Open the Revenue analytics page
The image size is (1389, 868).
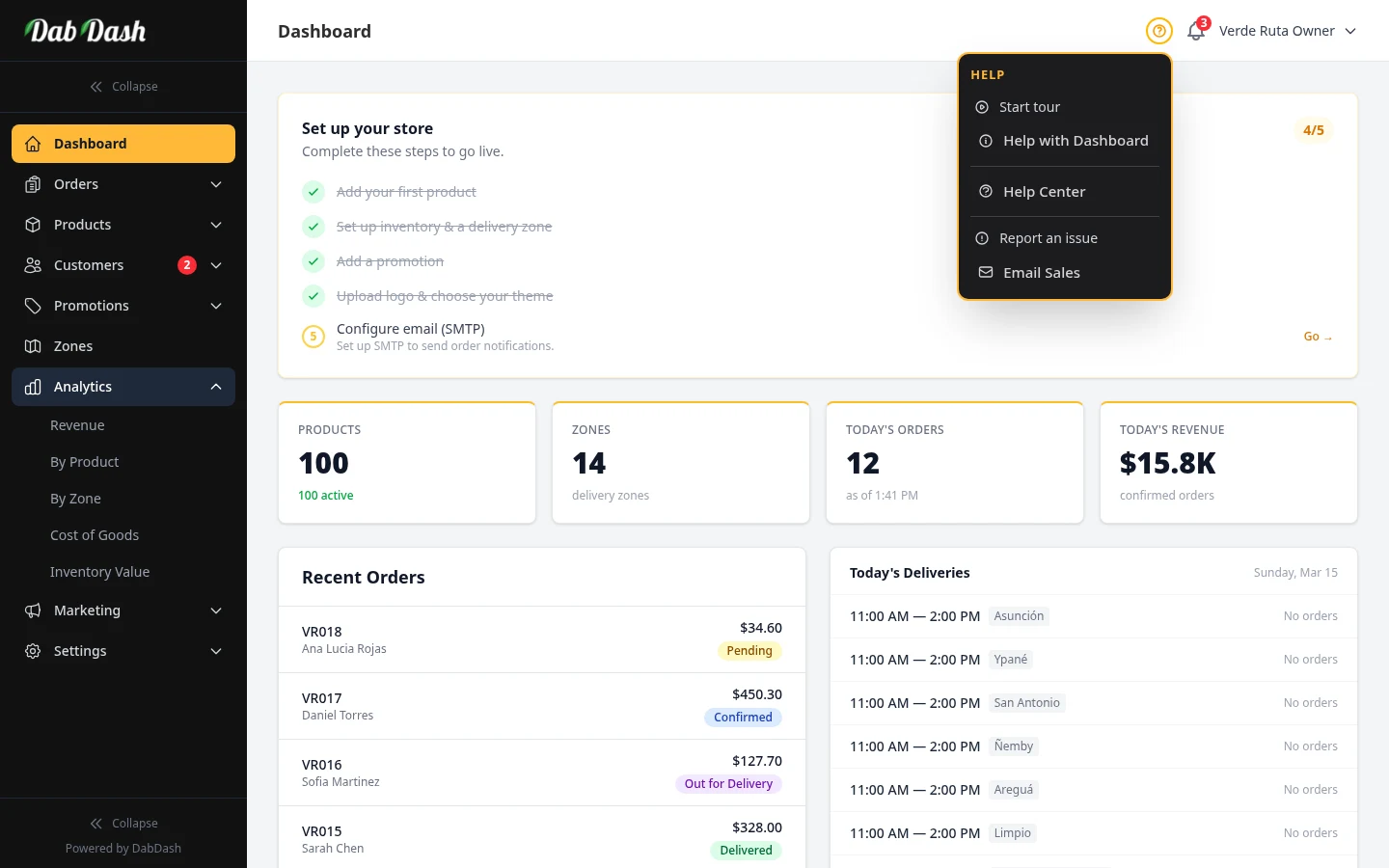[x=77, y=425]
